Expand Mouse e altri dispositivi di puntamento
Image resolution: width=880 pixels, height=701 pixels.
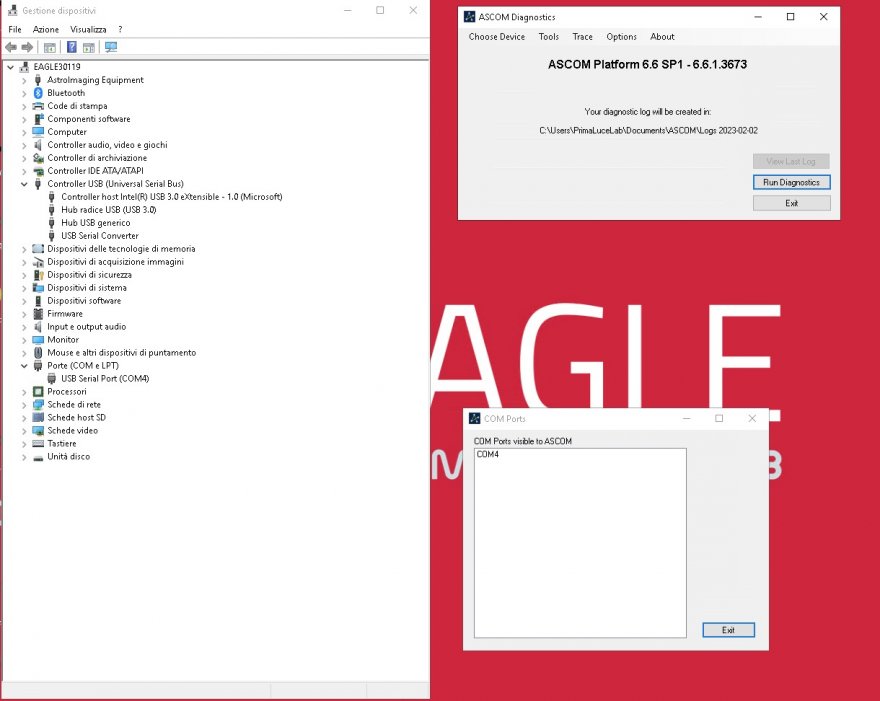point(24,353)
